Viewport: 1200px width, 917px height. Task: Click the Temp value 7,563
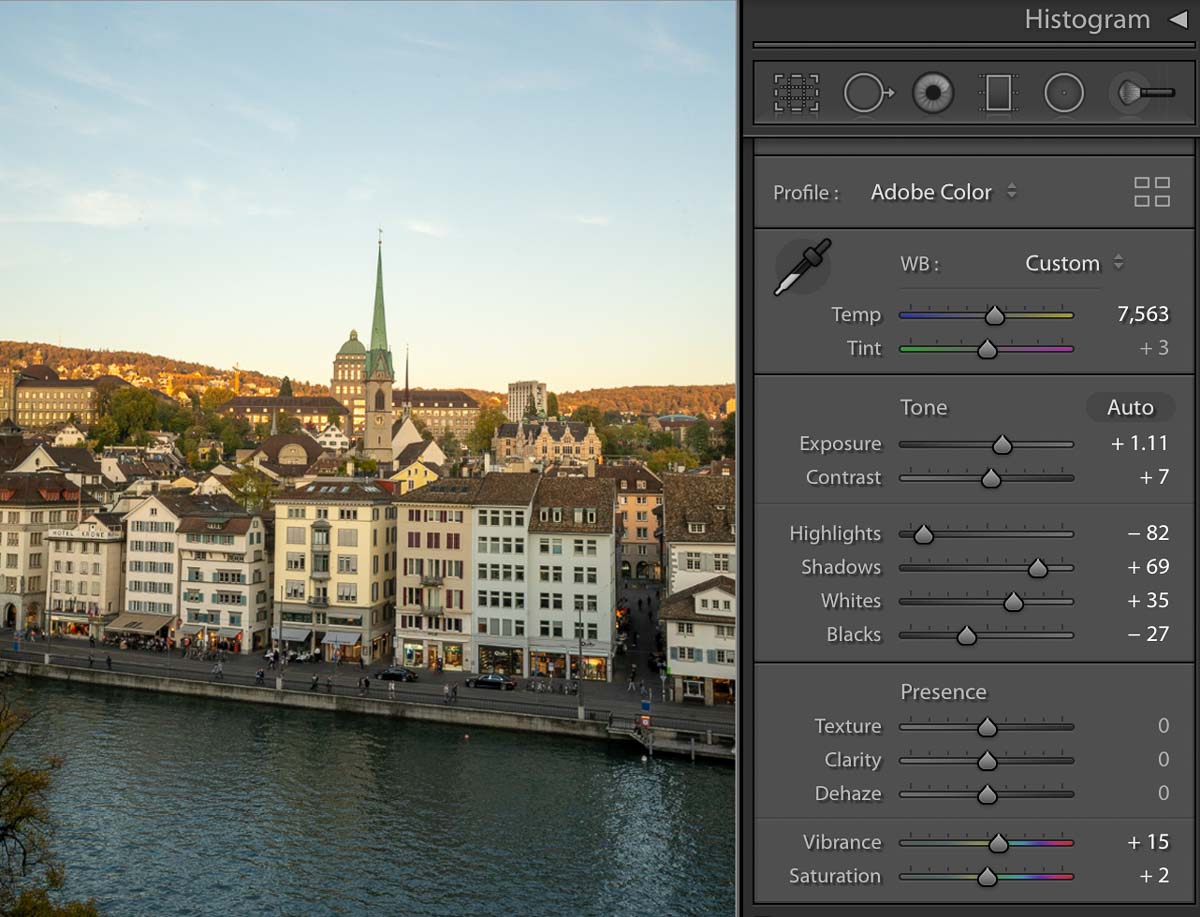coord(1142,314)
